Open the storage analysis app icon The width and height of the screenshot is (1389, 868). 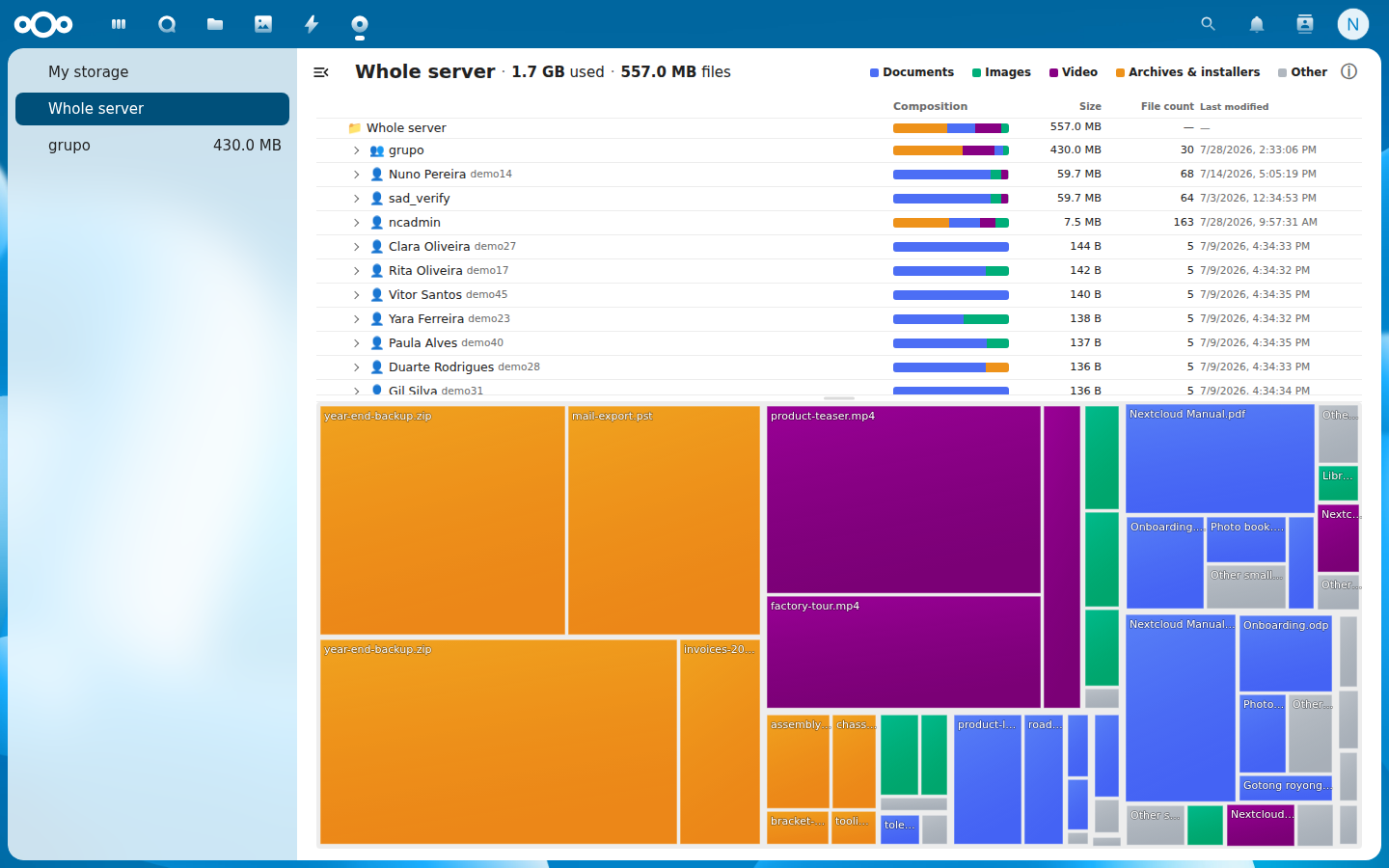[x=360, y=24]
